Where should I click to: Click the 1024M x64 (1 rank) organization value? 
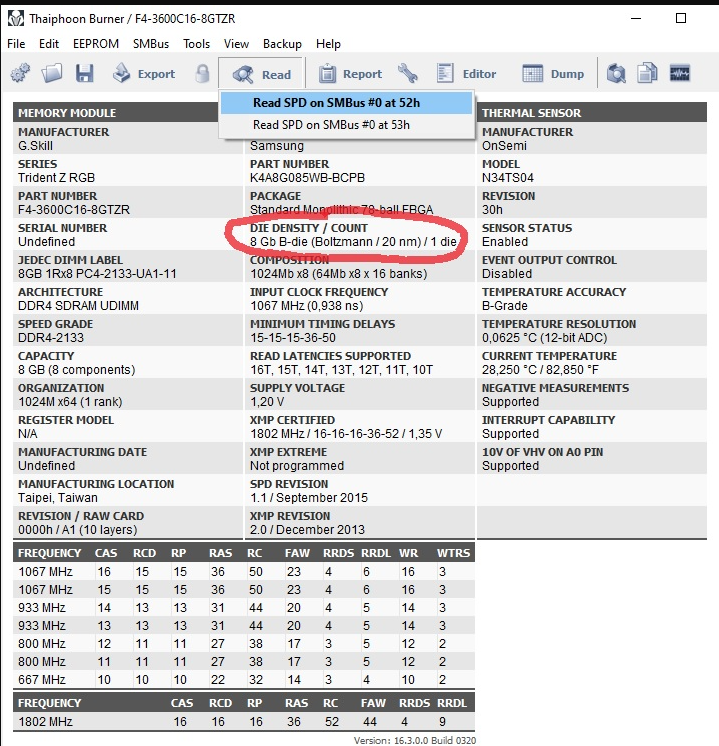coord(70,402)
